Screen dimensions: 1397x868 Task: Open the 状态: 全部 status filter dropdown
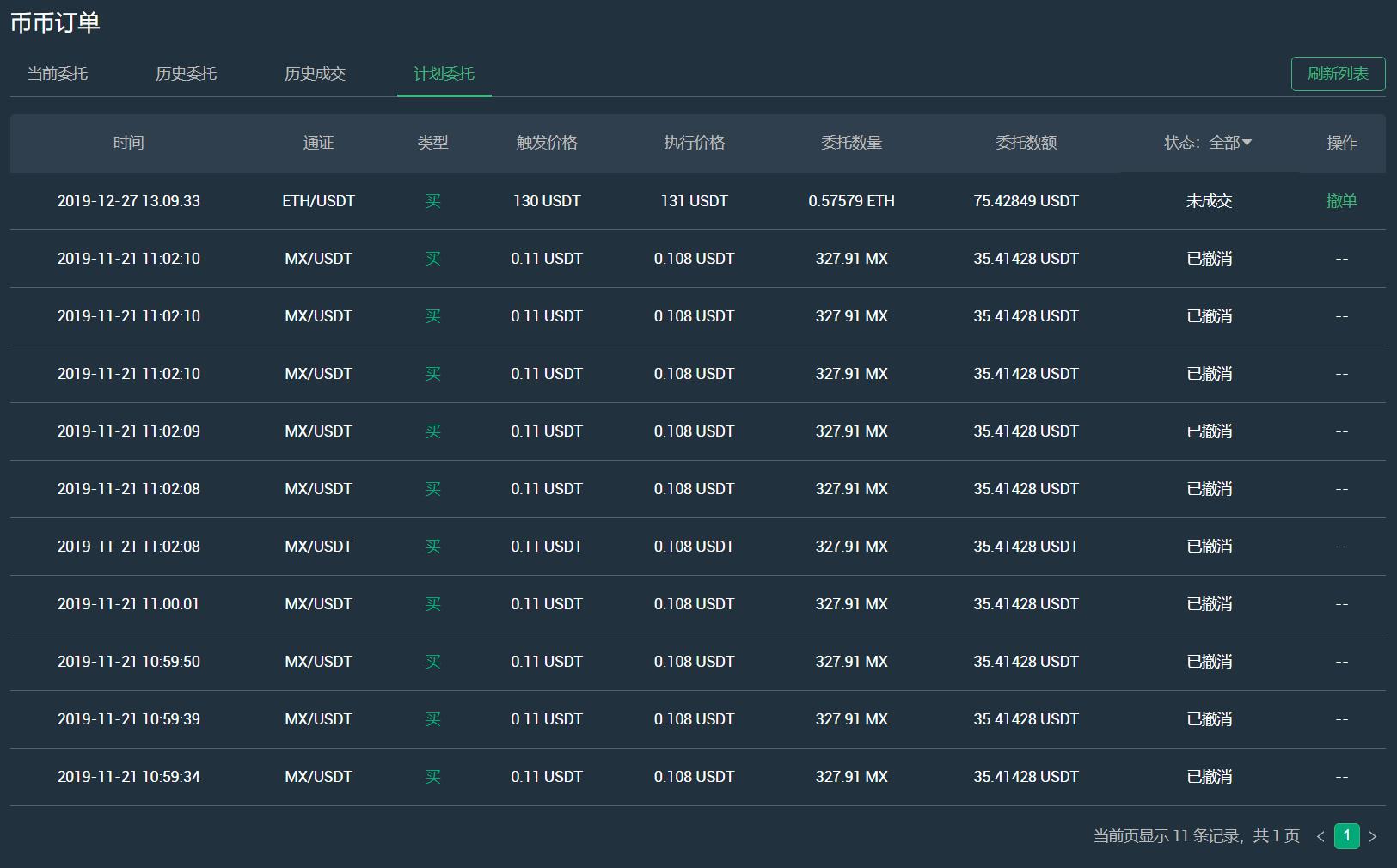tap(1208, 143)
